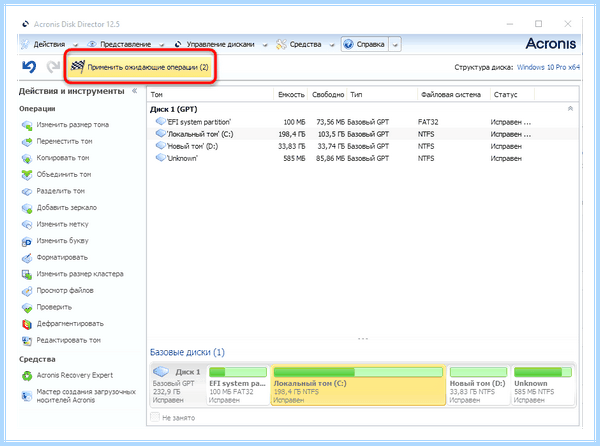Select the move volume icon (Переместить том)
600x446 pixels.
(27, 142)
